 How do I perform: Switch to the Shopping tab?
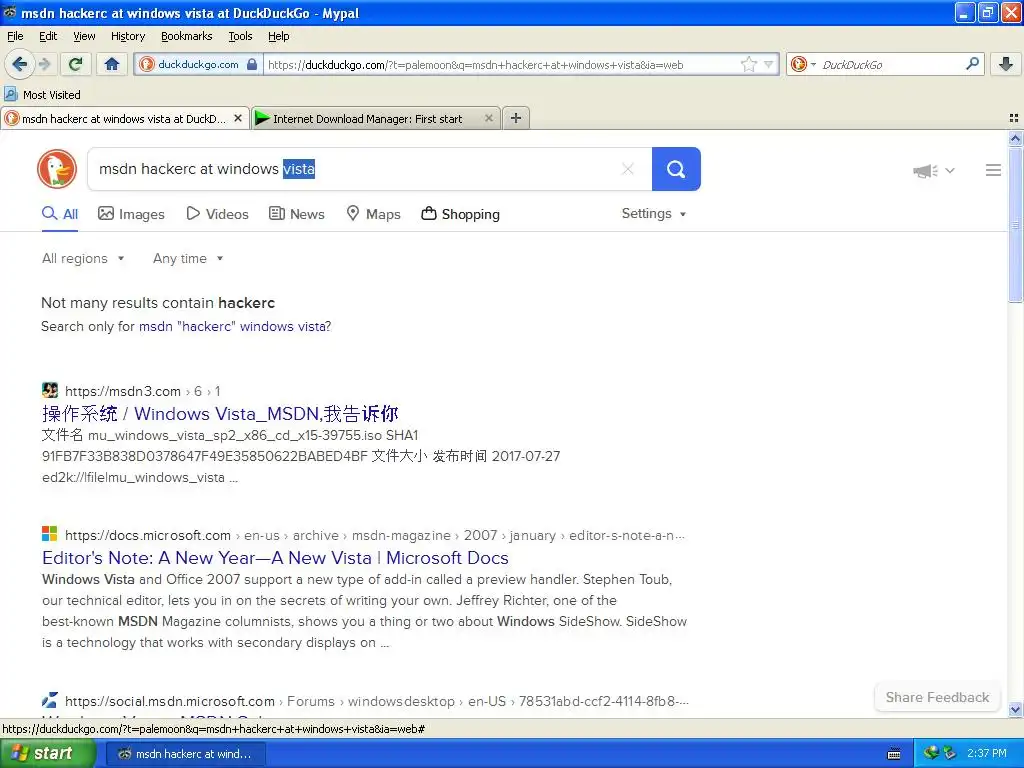click(x=460, y=214)
